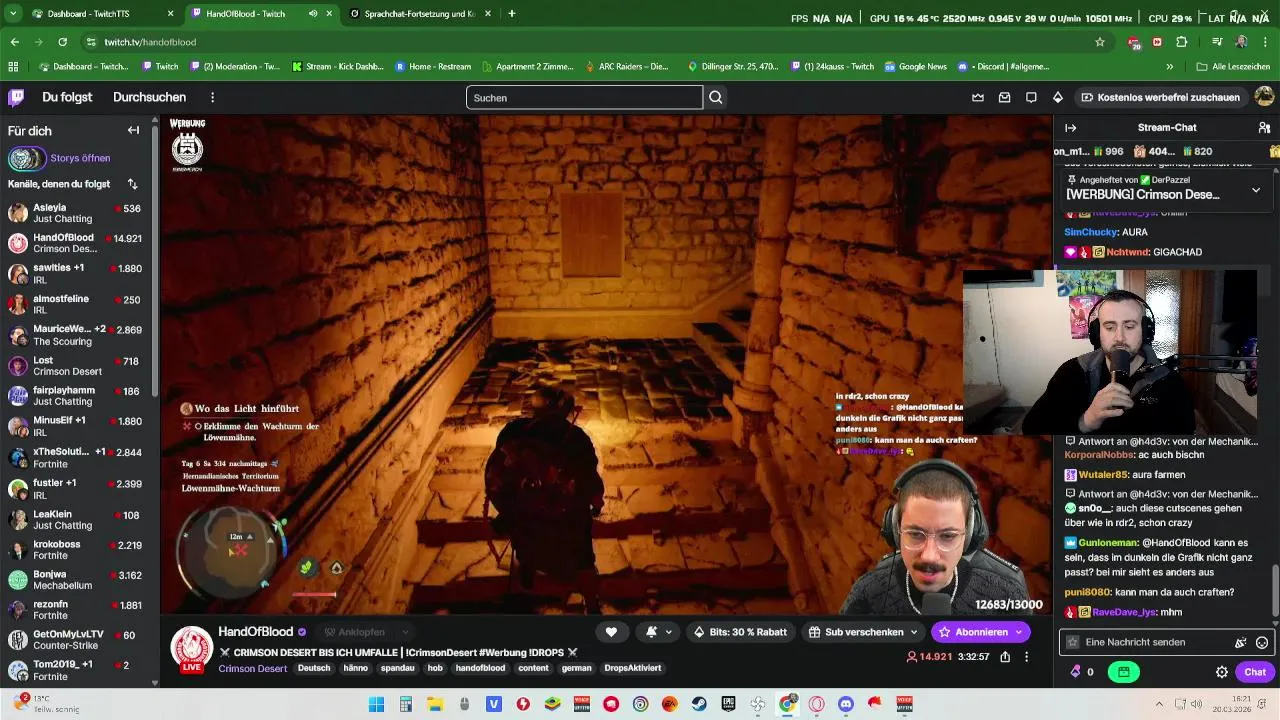Open Chrome extensions puzzle icon

point(1181,42)
